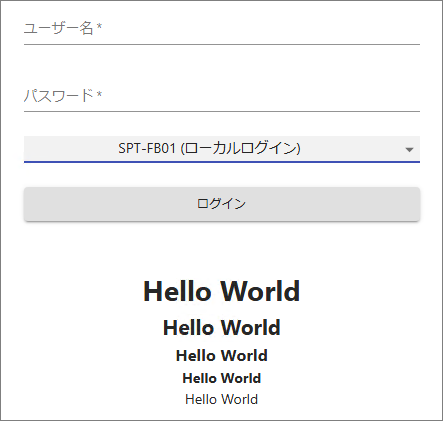
Task: Select the smallest bold Hello World heading
Action: coord(222,378)
